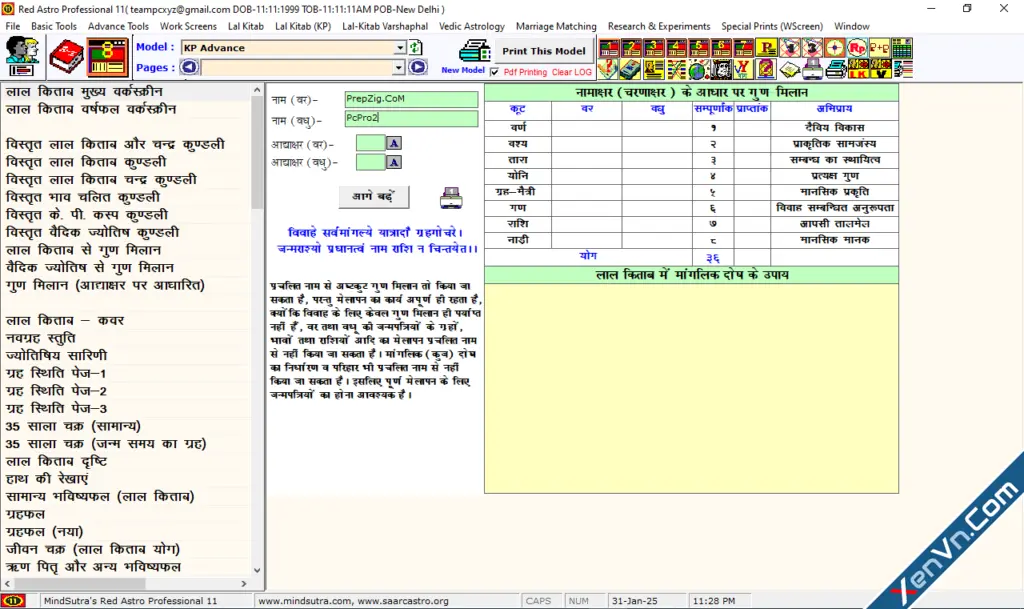The width and height of the screenshot is (1024, 609).
Task: Open worksheet screen 7 icon
Action: pyautogui.click(x=743, y=48)
